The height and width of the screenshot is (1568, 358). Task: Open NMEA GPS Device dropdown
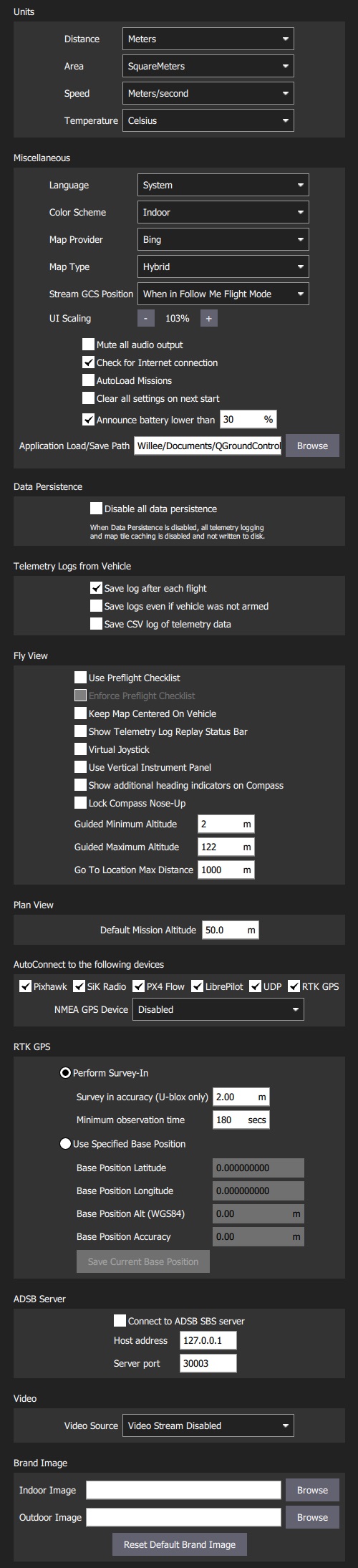click(218, 1009)
